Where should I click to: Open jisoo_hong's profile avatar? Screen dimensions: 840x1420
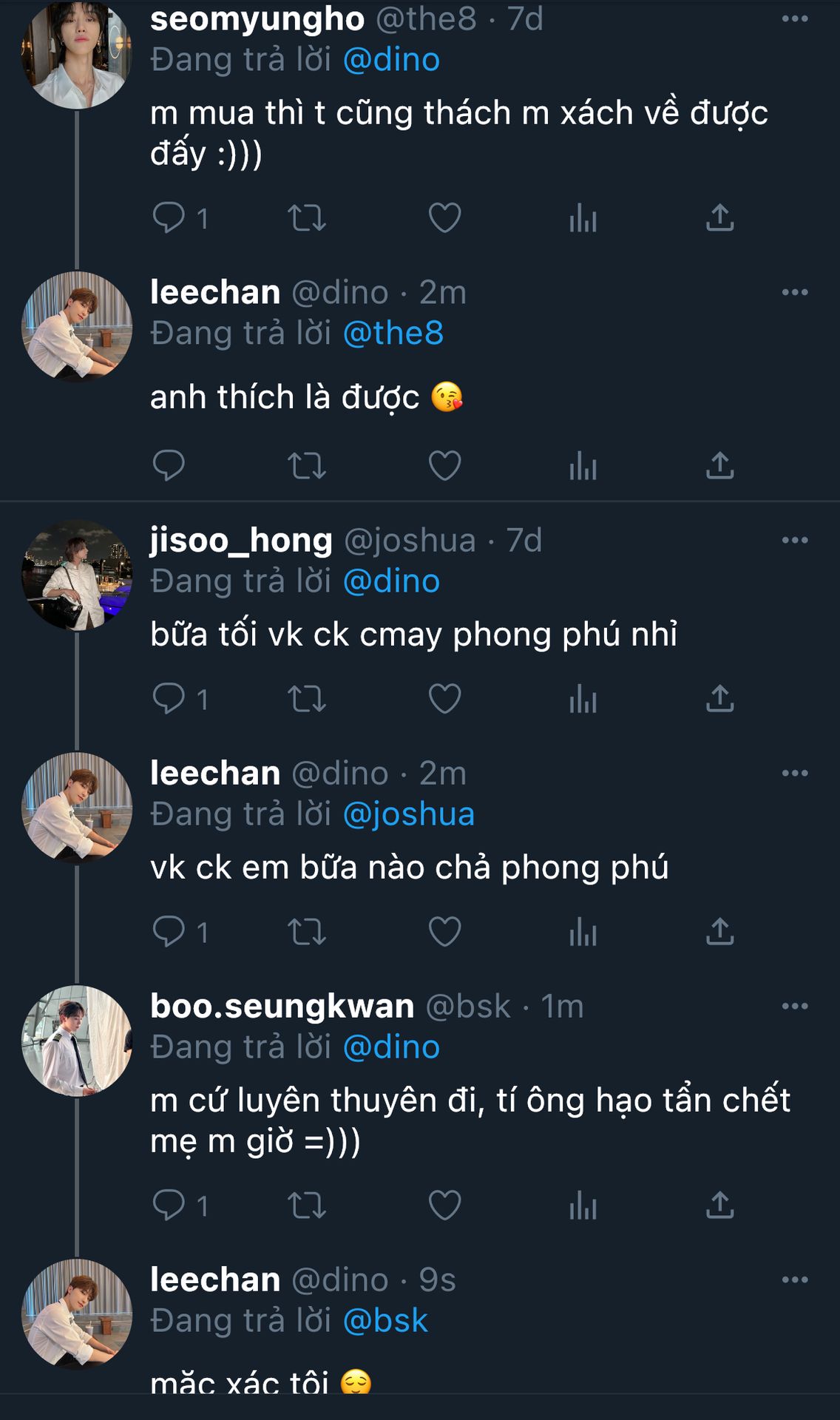(x=77, y=575)
